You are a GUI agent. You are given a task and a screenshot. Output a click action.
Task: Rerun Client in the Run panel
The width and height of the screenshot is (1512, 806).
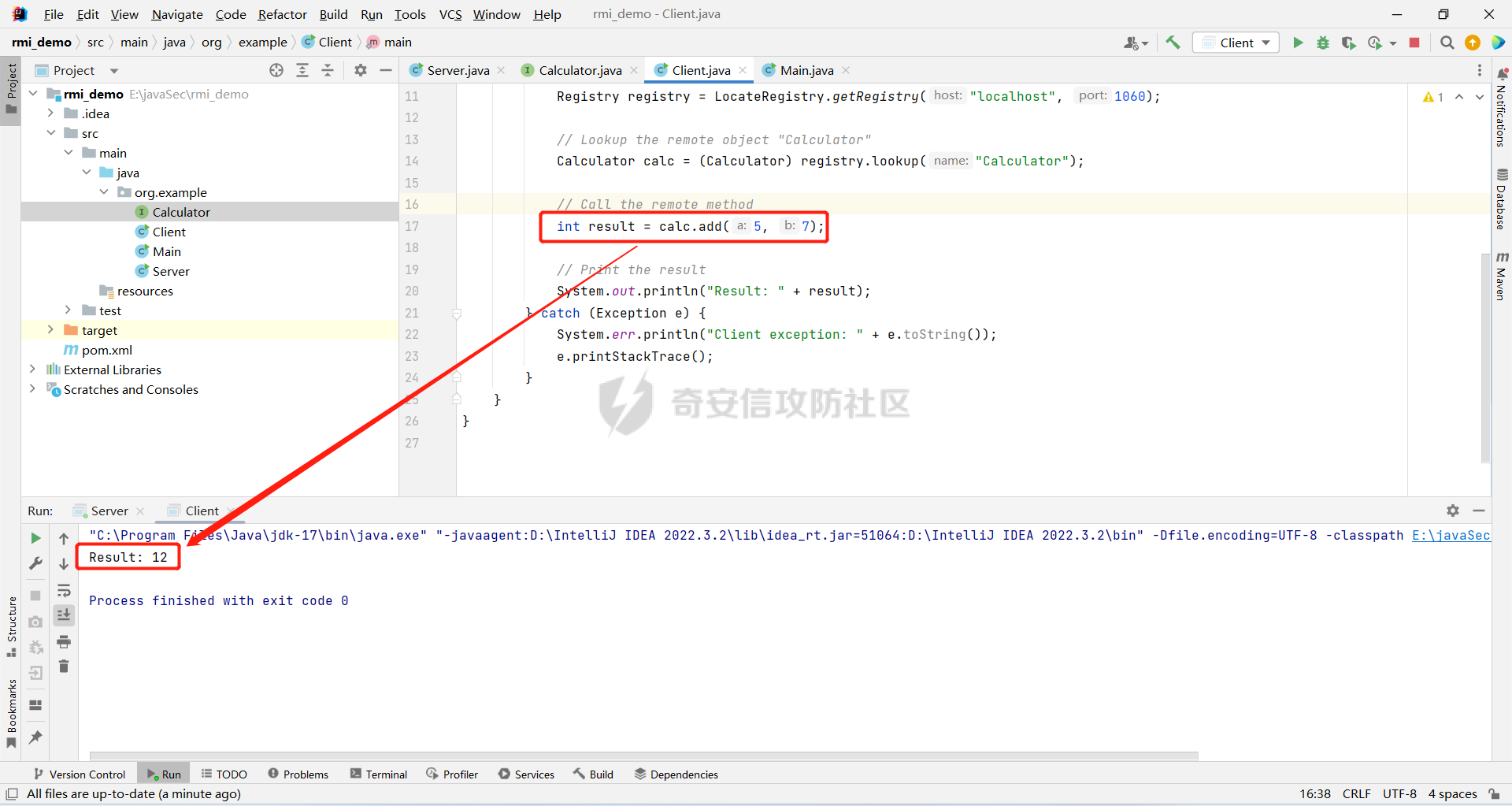tap(35, 538)
